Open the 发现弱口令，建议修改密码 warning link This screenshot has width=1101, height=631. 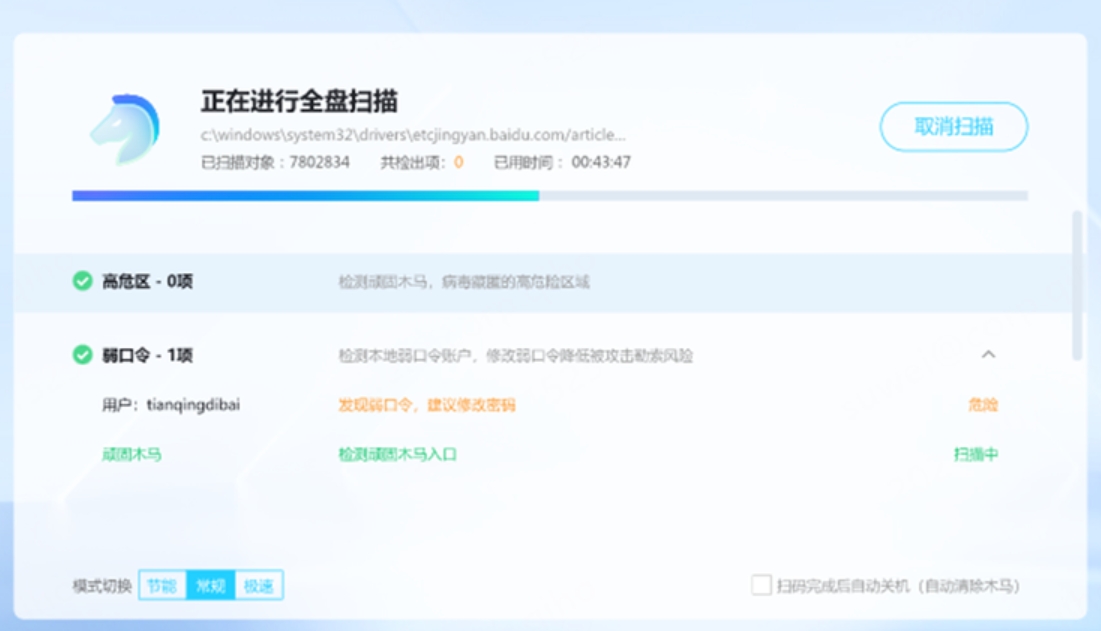(427, 405)
